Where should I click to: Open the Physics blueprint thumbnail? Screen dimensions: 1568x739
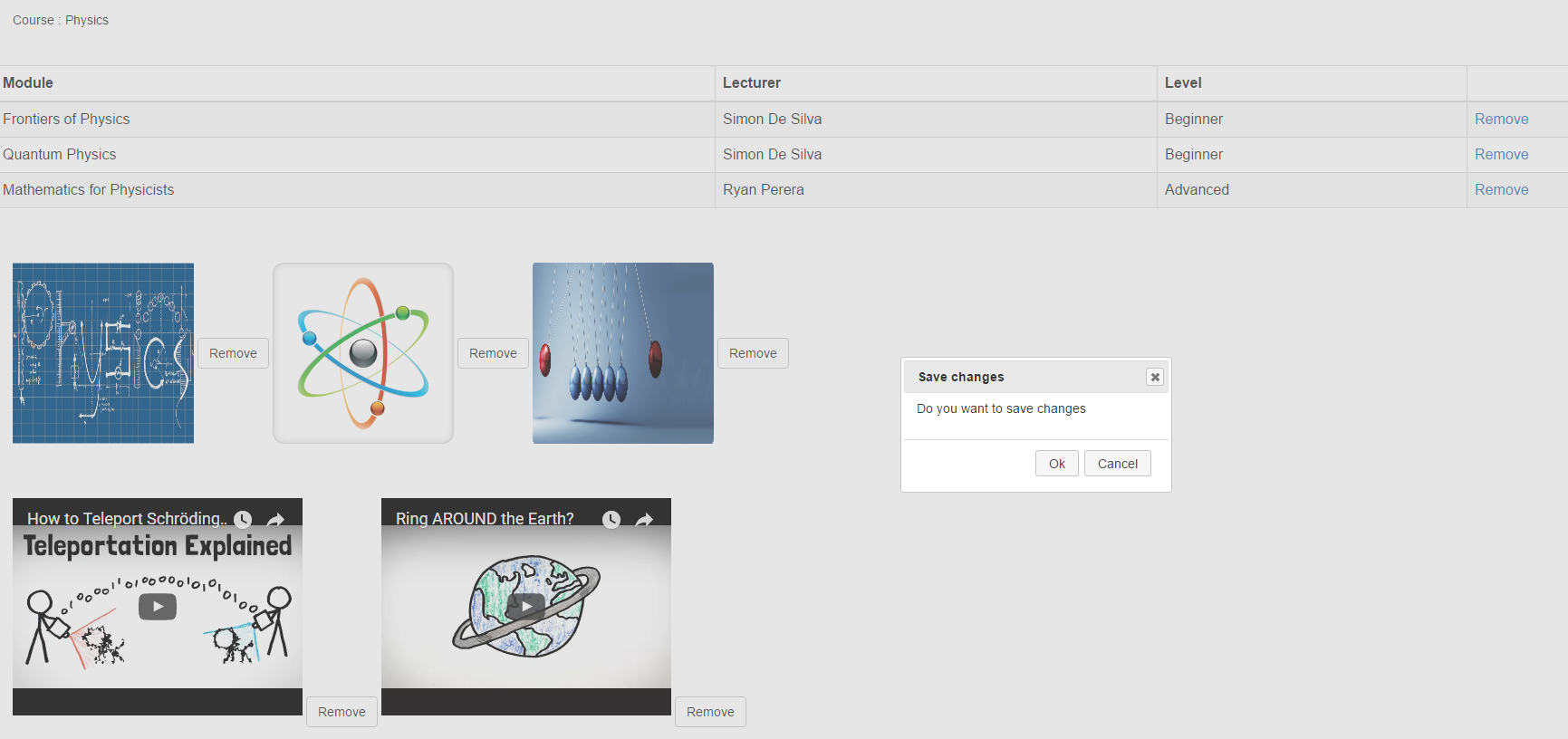click(103, 353)
